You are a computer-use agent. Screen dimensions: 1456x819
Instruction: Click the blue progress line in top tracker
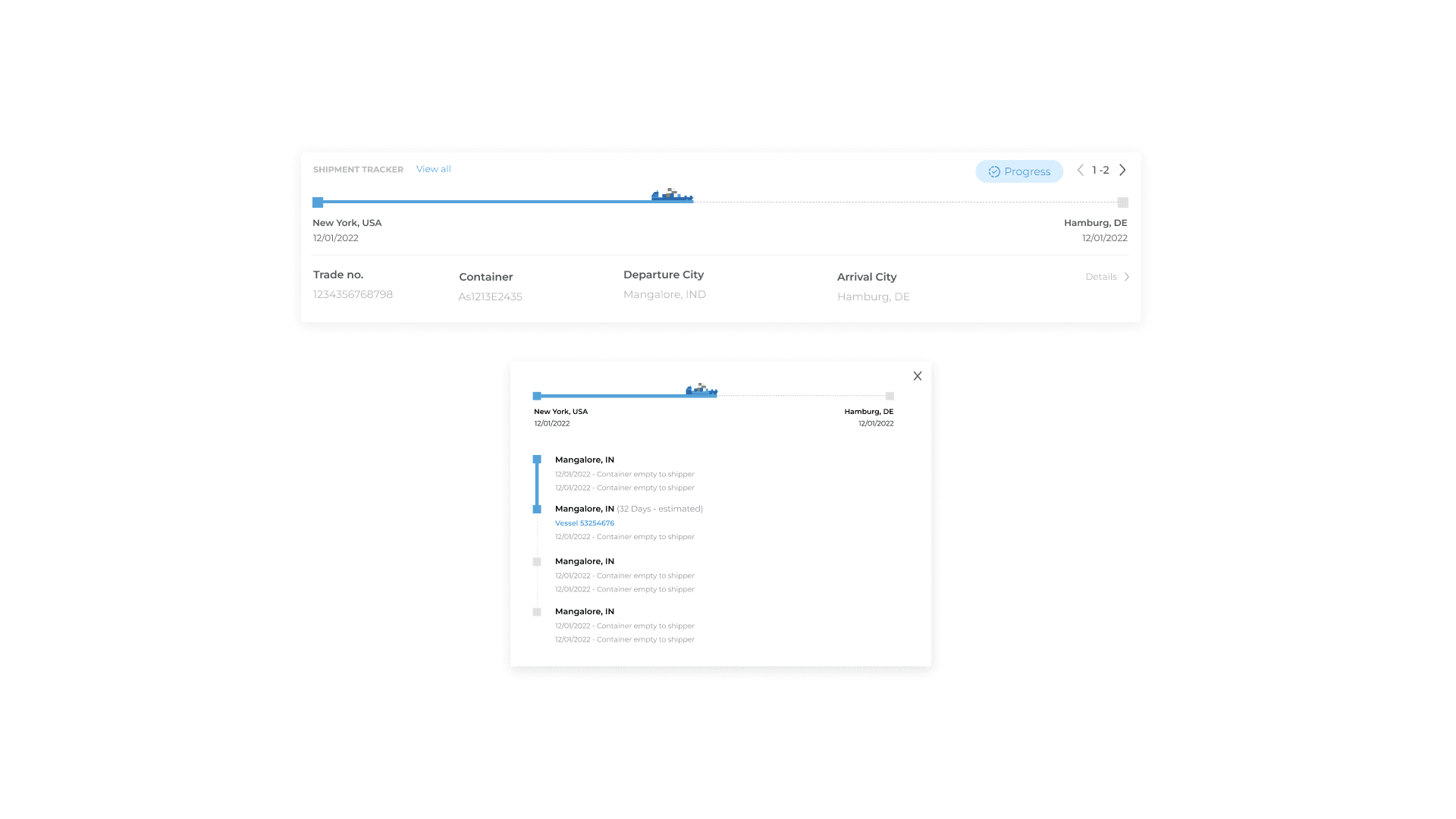[x=485, y=202]
